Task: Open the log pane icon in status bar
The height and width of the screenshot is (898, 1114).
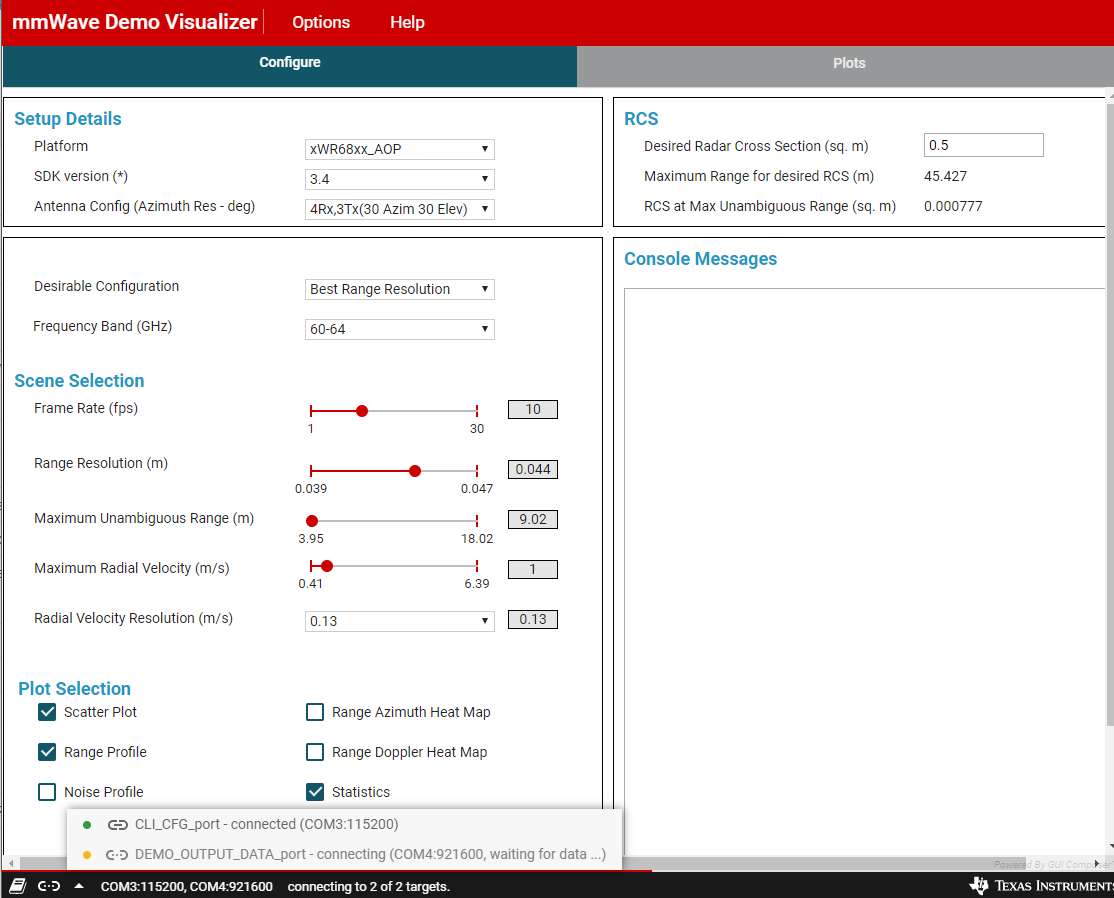Action: tap(18, 886)
